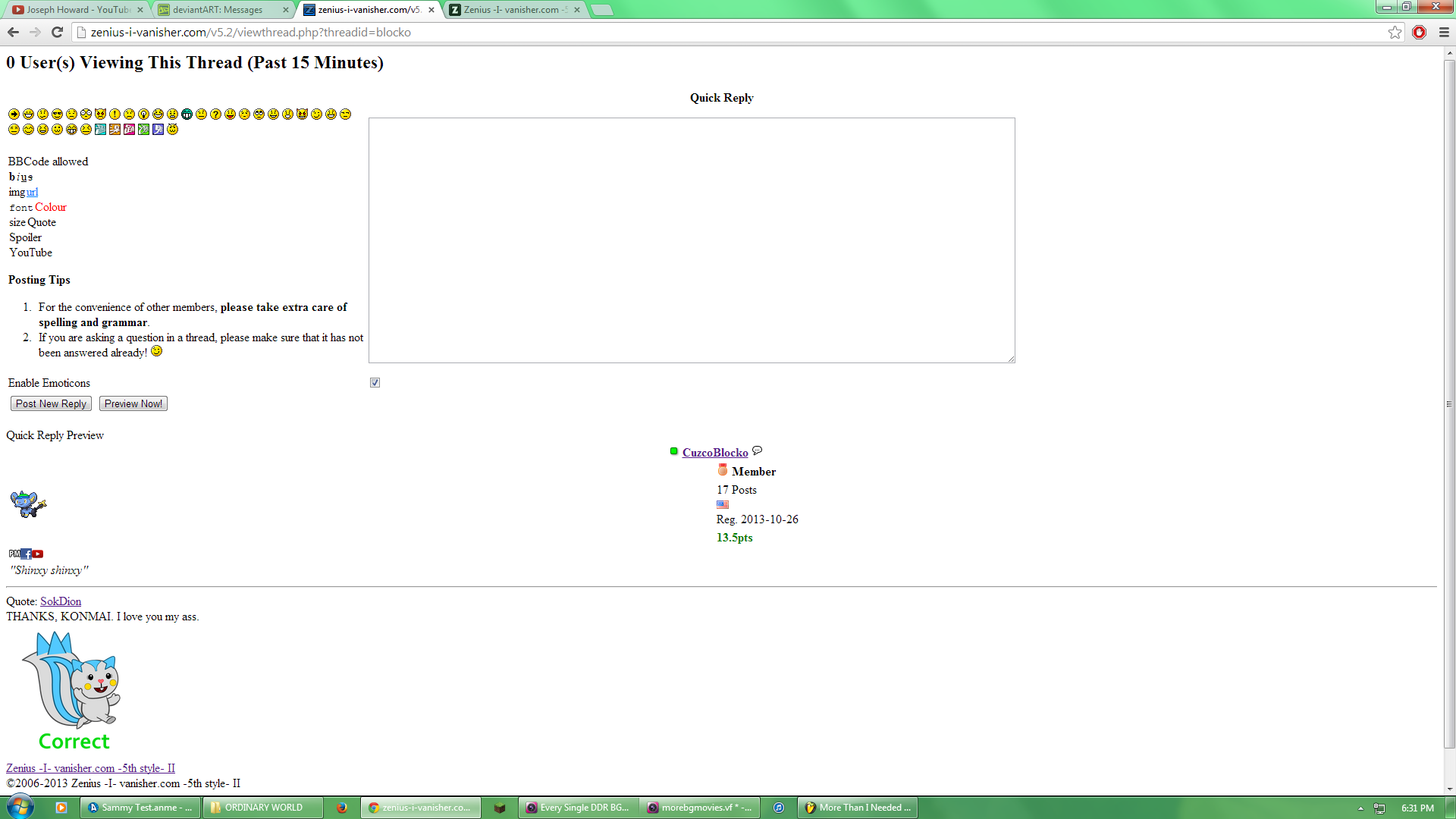Click the Shinx avatar image
Screen dimensions: 1456x819
pos(28,504)
